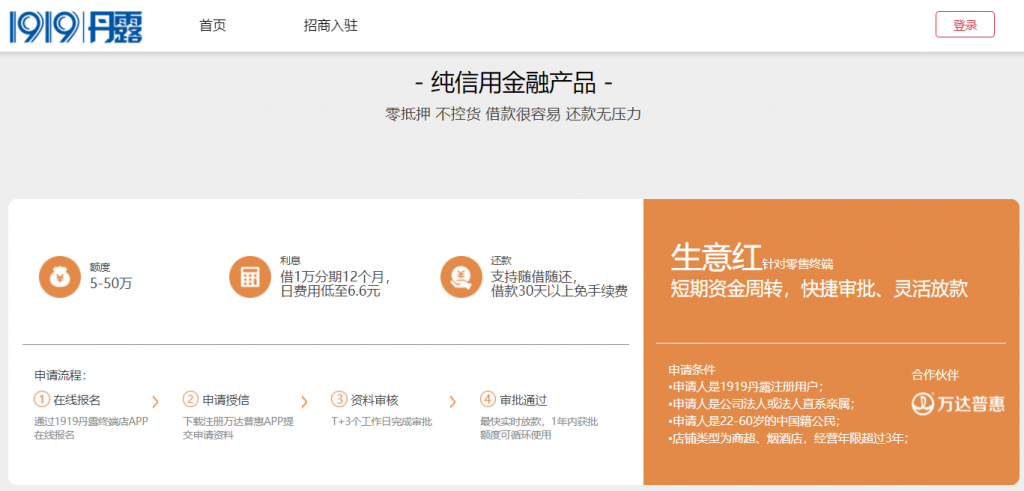Click the 申请人是22-60岁的中国籍公民 line
1024x491 pixels.
pyautogui.click(x=754, y=420)
